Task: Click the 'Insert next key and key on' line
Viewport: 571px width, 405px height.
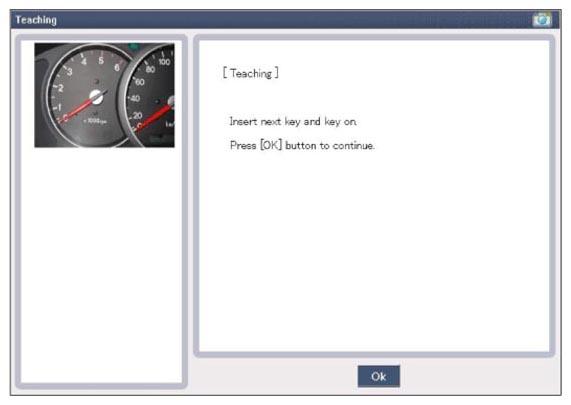Action: 293,121
